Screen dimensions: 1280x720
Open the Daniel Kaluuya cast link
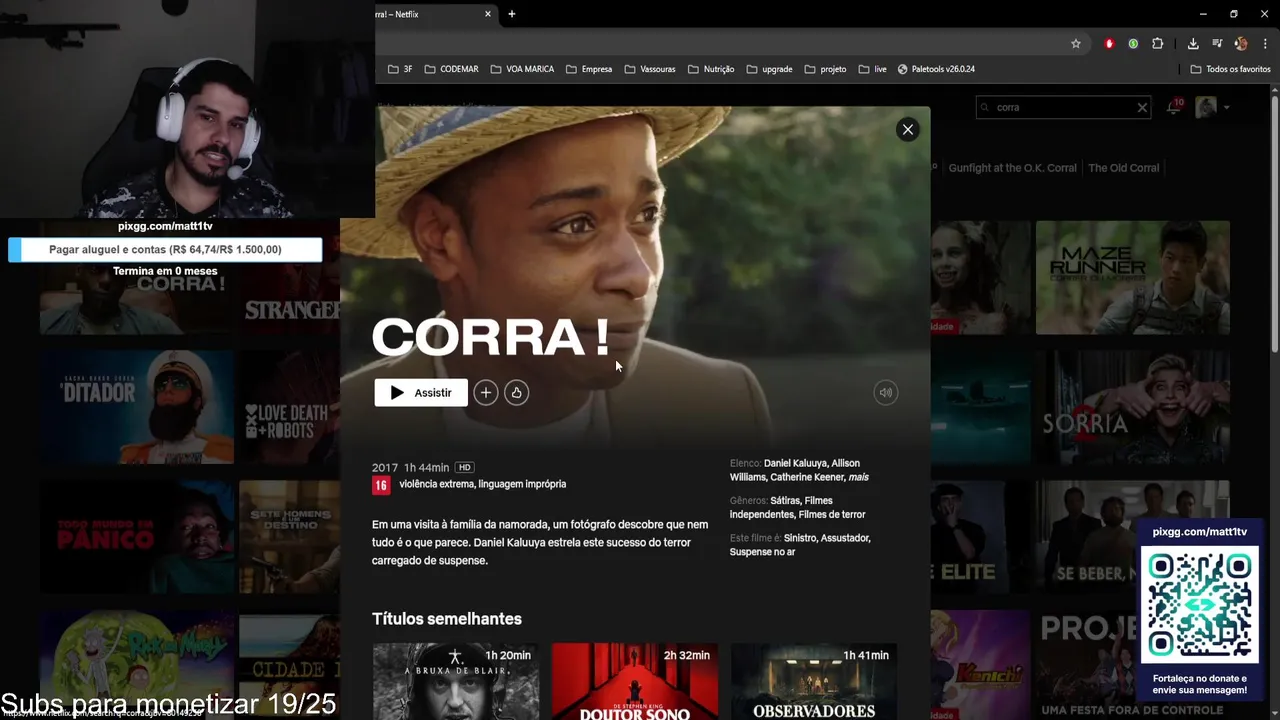pyautogui.click(x=795, y=463)
